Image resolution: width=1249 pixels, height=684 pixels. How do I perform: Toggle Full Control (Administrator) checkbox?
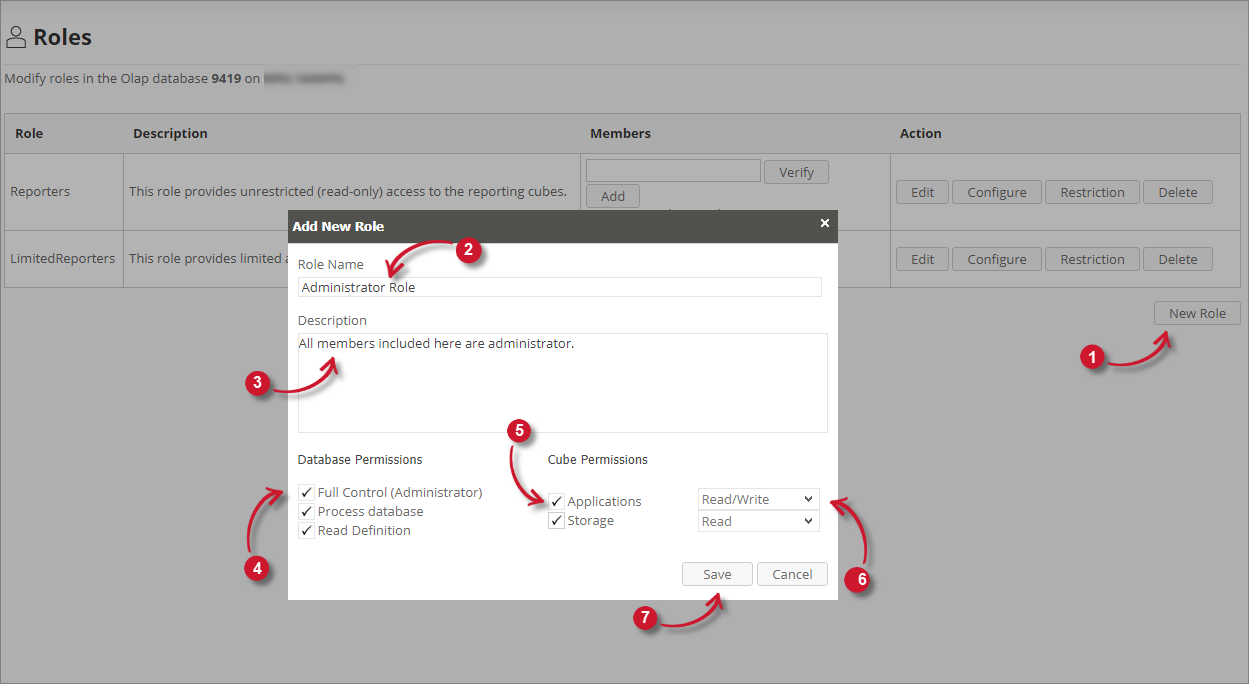coord(307,493)
